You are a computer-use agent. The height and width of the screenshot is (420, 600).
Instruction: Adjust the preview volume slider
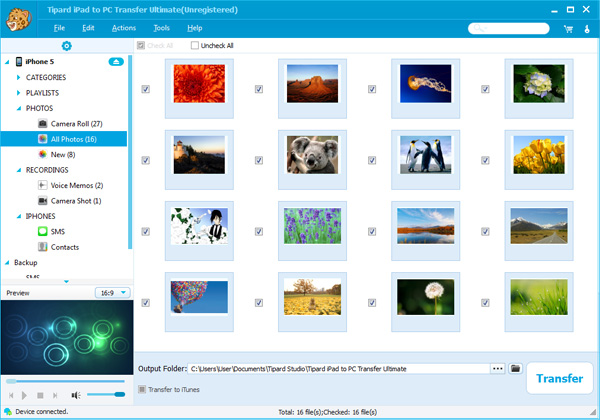pyautogui.click(x=106, y=394)
